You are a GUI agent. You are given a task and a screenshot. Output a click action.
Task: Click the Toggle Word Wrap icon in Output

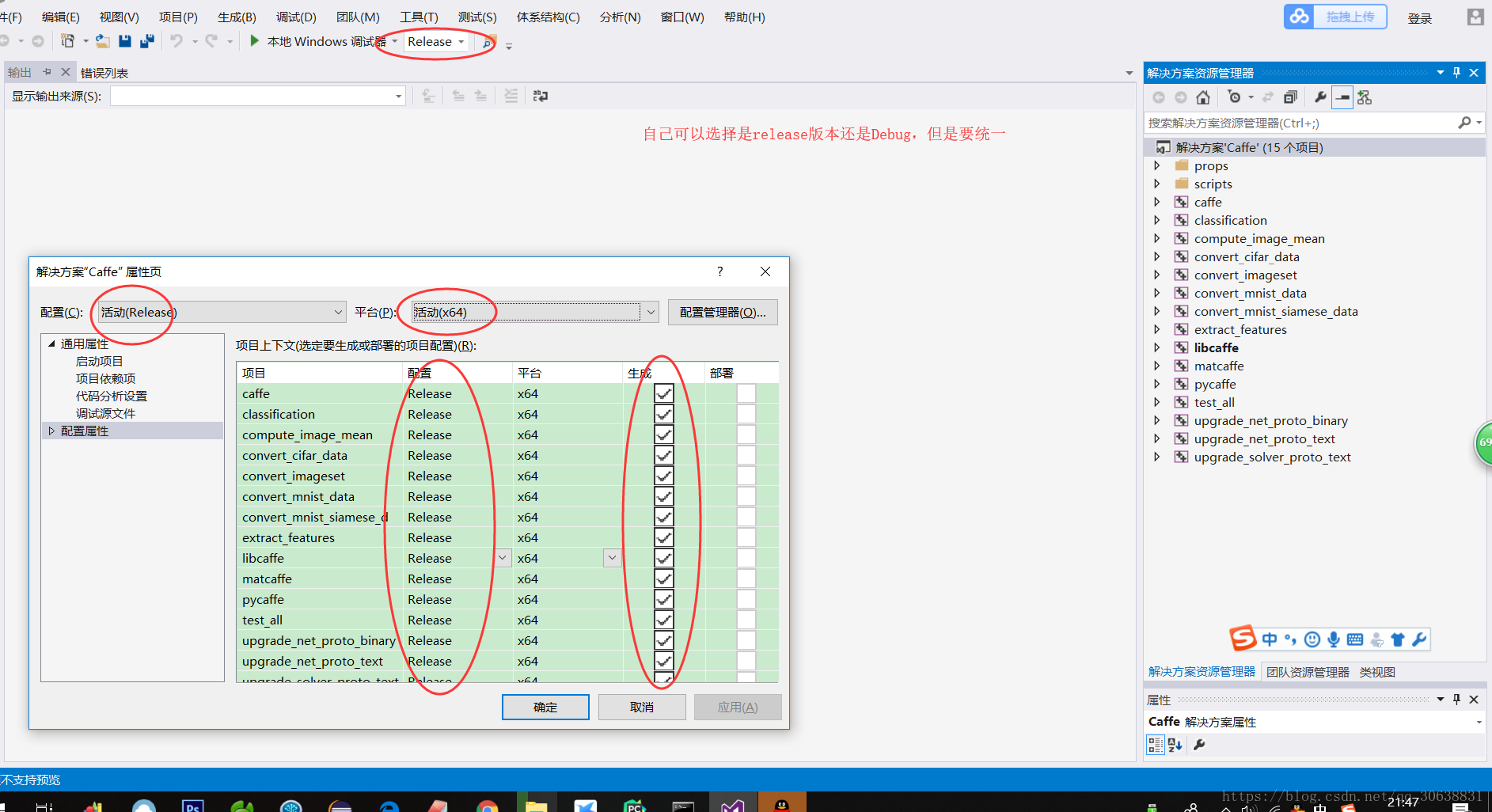541,96
